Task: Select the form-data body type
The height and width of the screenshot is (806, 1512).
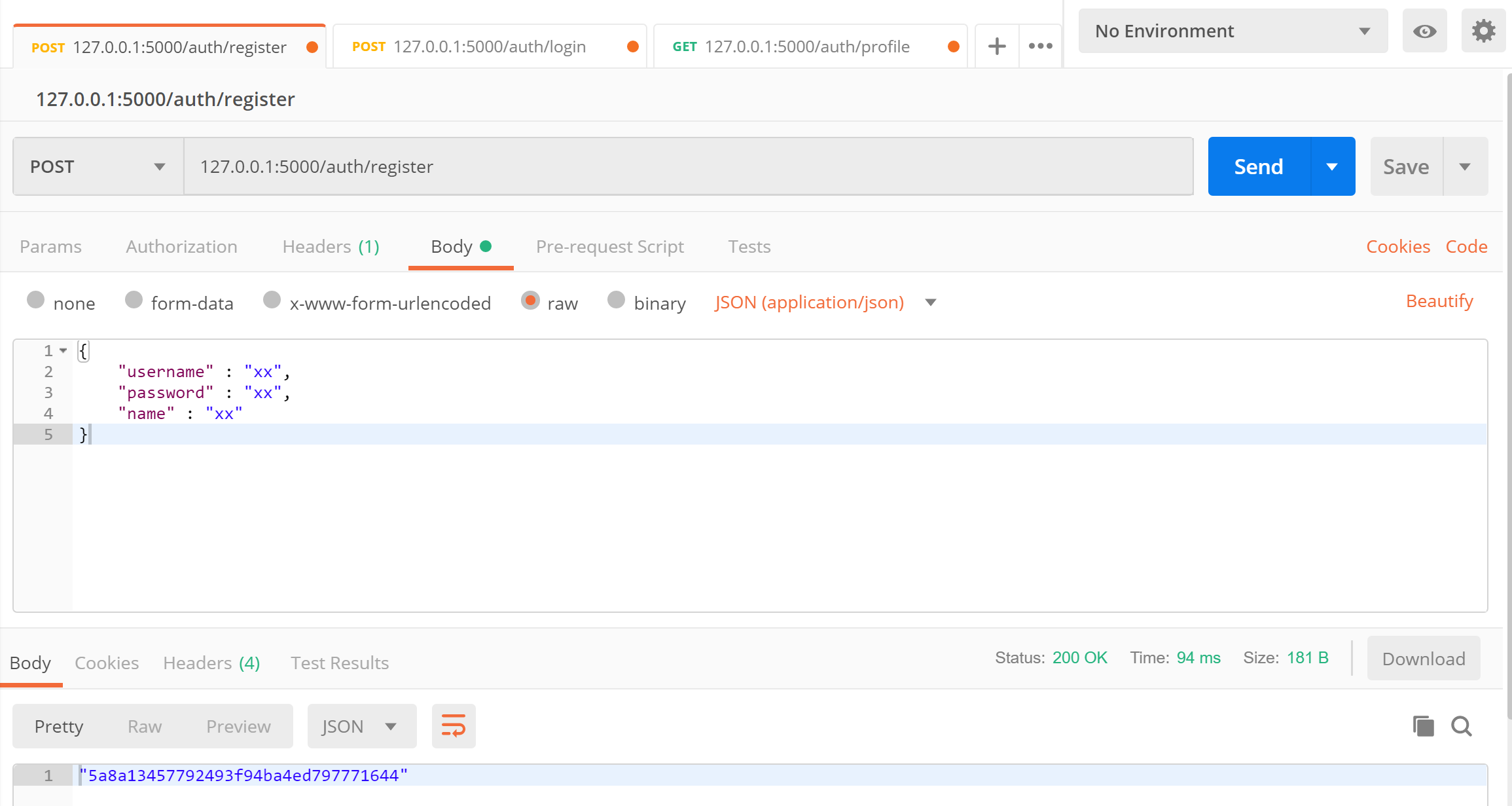Action: [134, 301]
